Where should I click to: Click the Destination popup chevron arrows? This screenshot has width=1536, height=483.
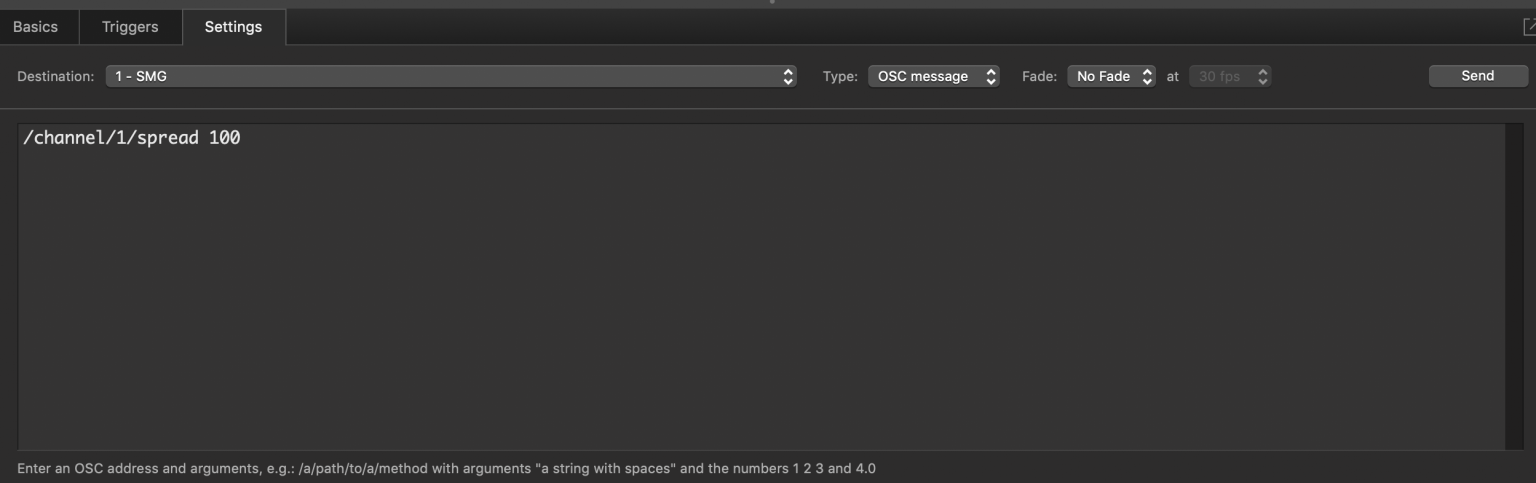(x=788, y=76)
